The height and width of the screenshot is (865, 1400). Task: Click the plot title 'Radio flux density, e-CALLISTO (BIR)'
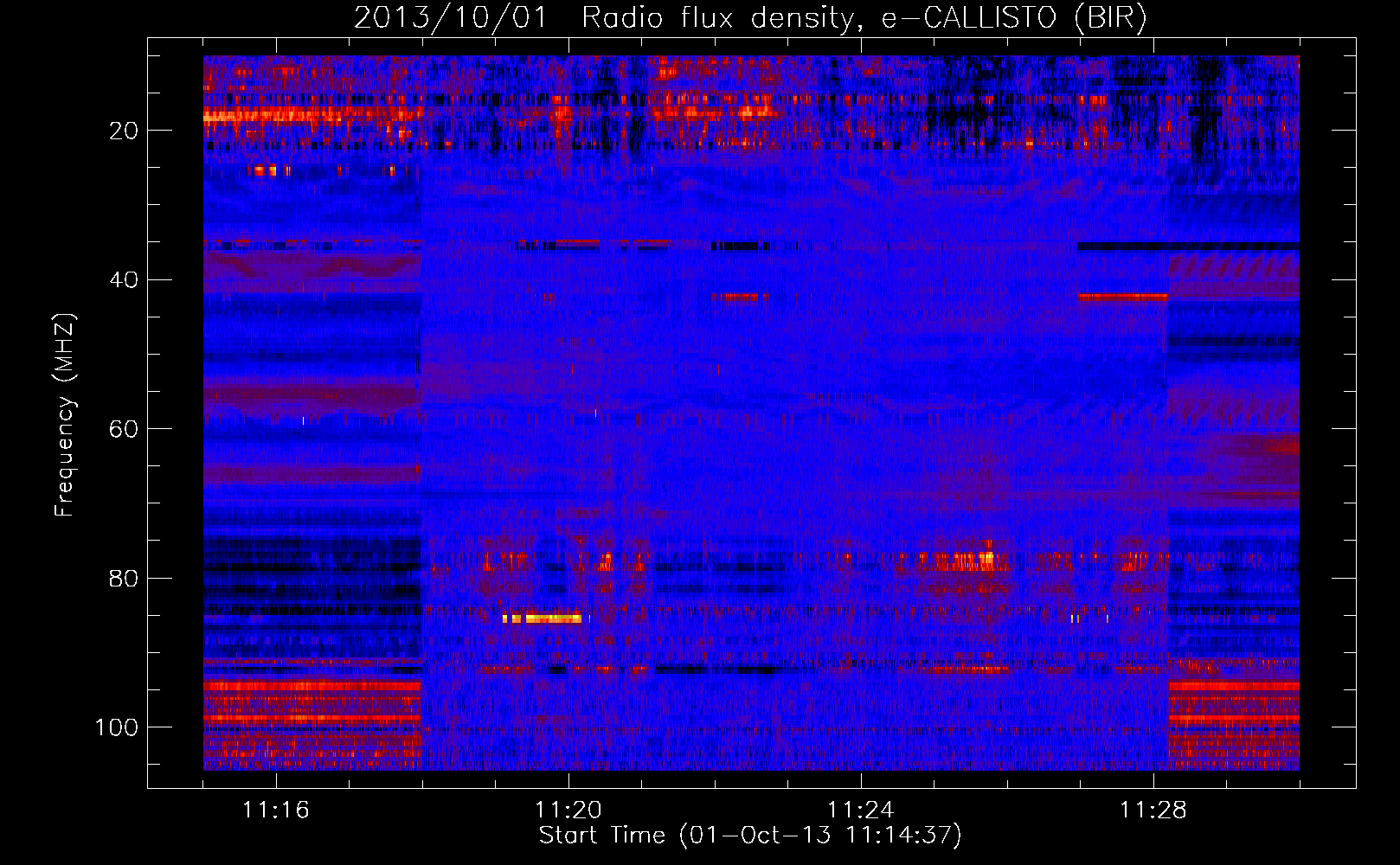[864, 18]
